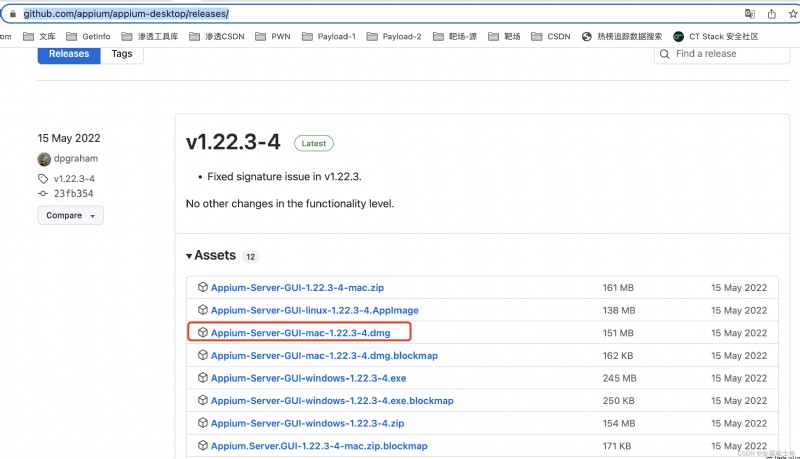Open the v1.22.3-4 release title
The width and height of the screenshot is (800, 459).
(x=233, y=142)
